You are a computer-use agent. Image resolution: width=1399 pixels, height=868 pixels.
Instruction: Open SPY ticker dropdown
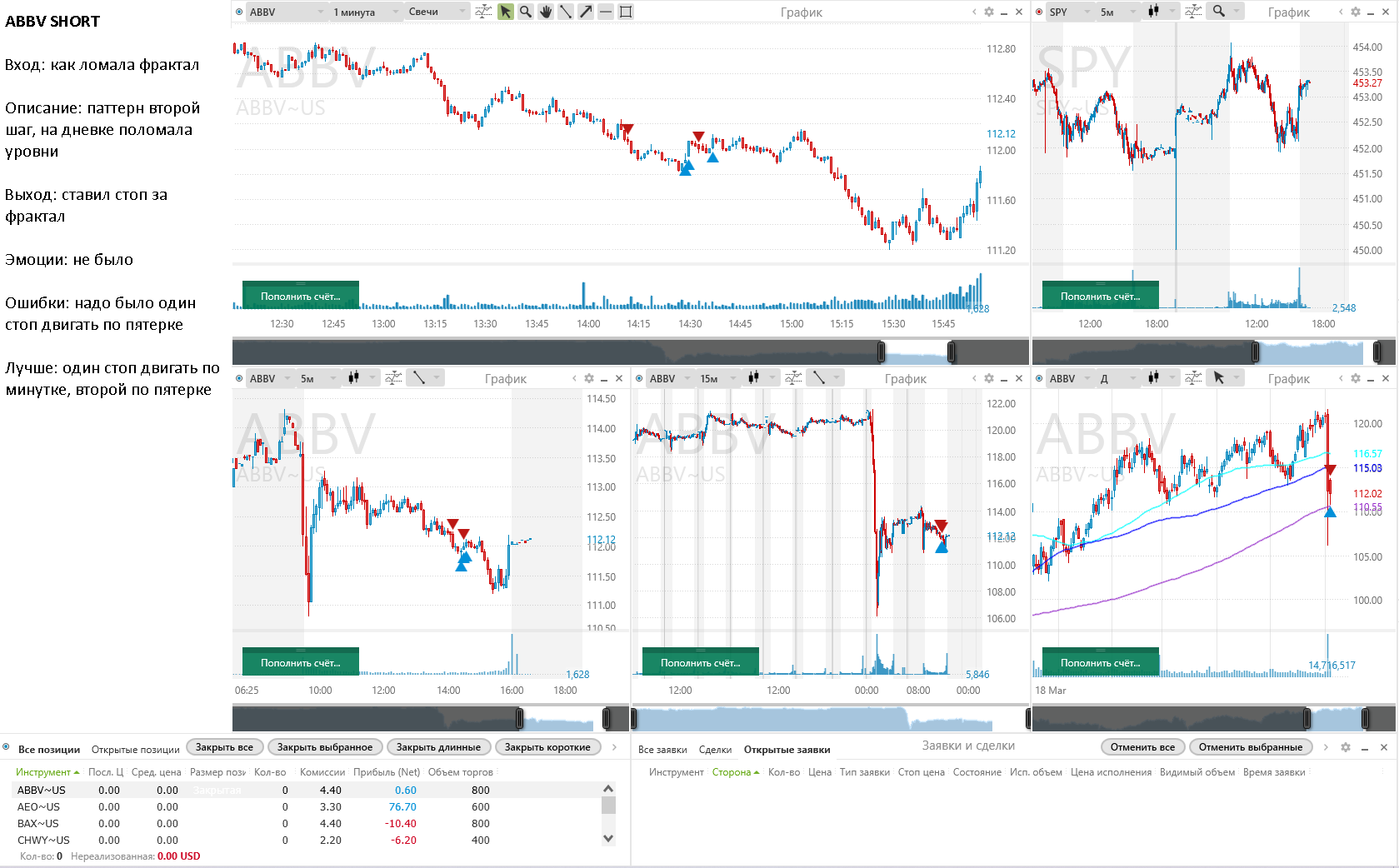(1069, 12)
